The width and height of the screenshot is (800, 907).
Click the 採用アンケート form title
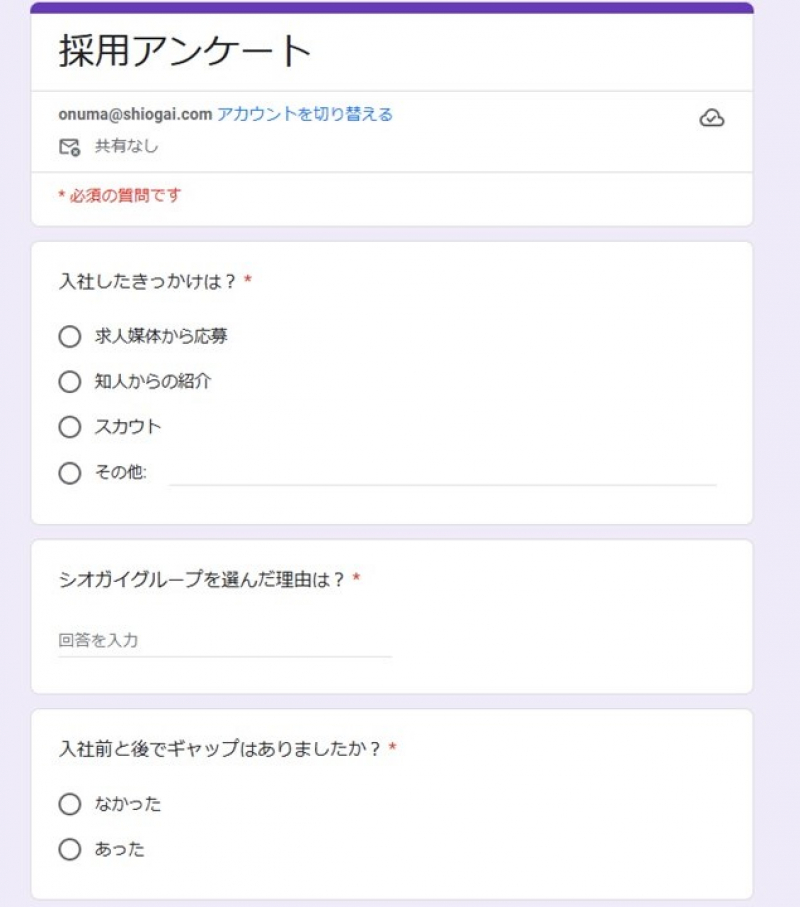(x=185, y=51)
